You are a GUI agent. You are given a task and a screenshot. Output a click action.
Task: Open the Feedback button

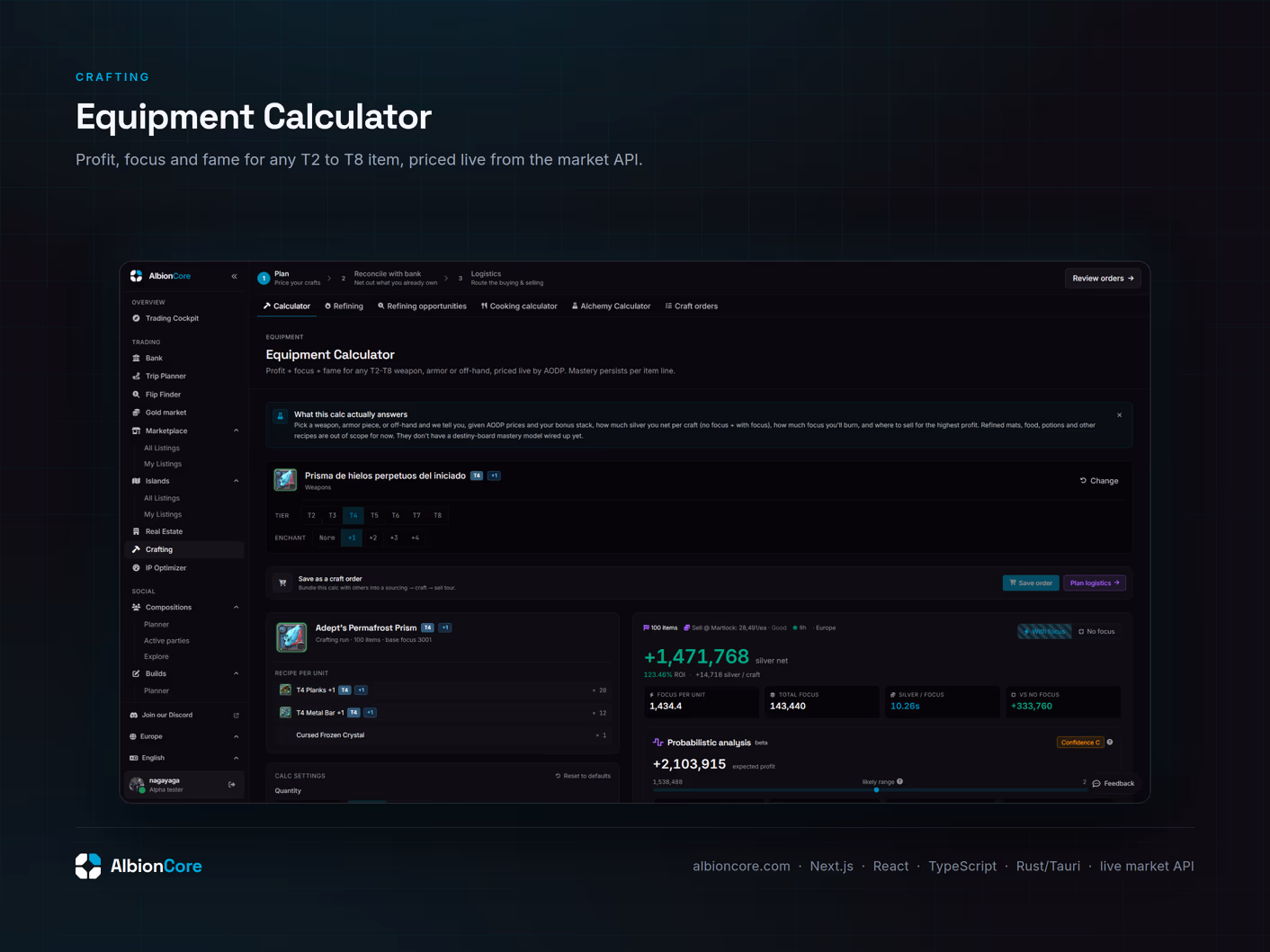(x=1113, y=784)
